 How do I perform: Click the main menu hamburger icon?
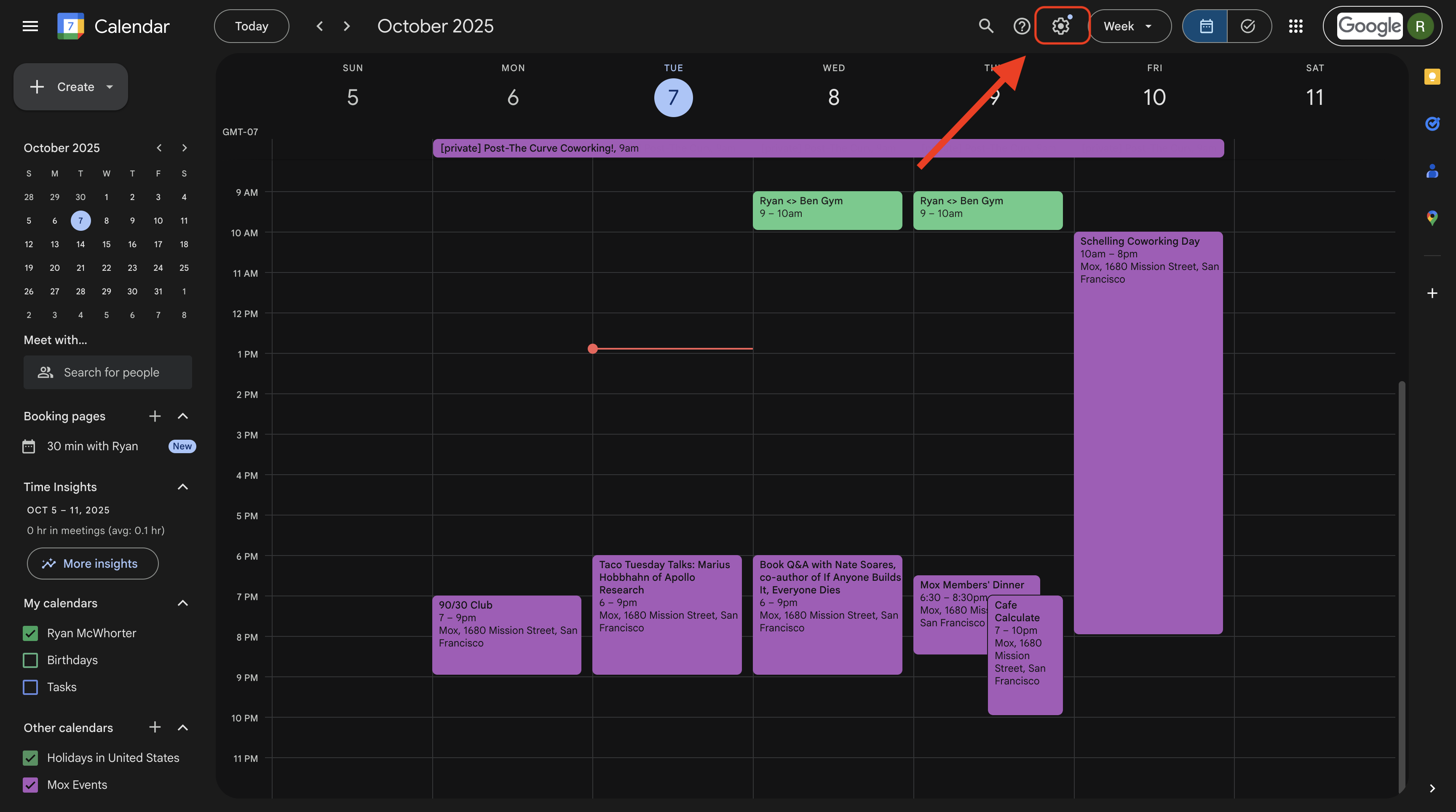[x=29, y=26]
